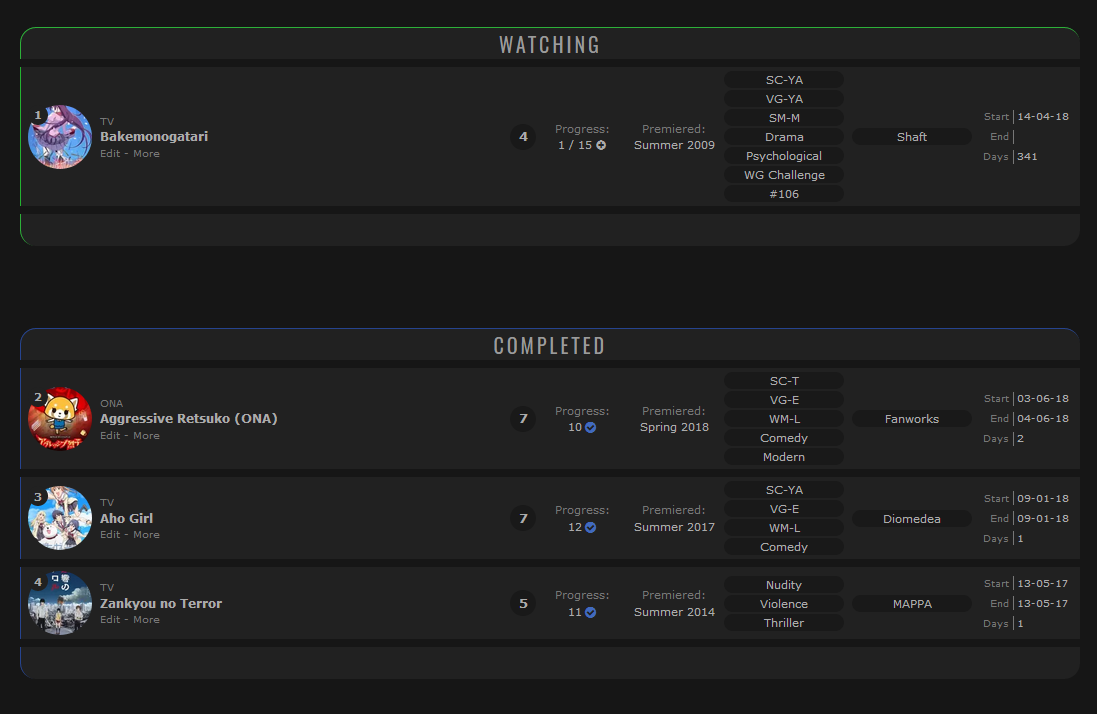1097x714 pixels.
Task: Click the Aggressive Retsuko score 7 badge
Action: [523, 419]
